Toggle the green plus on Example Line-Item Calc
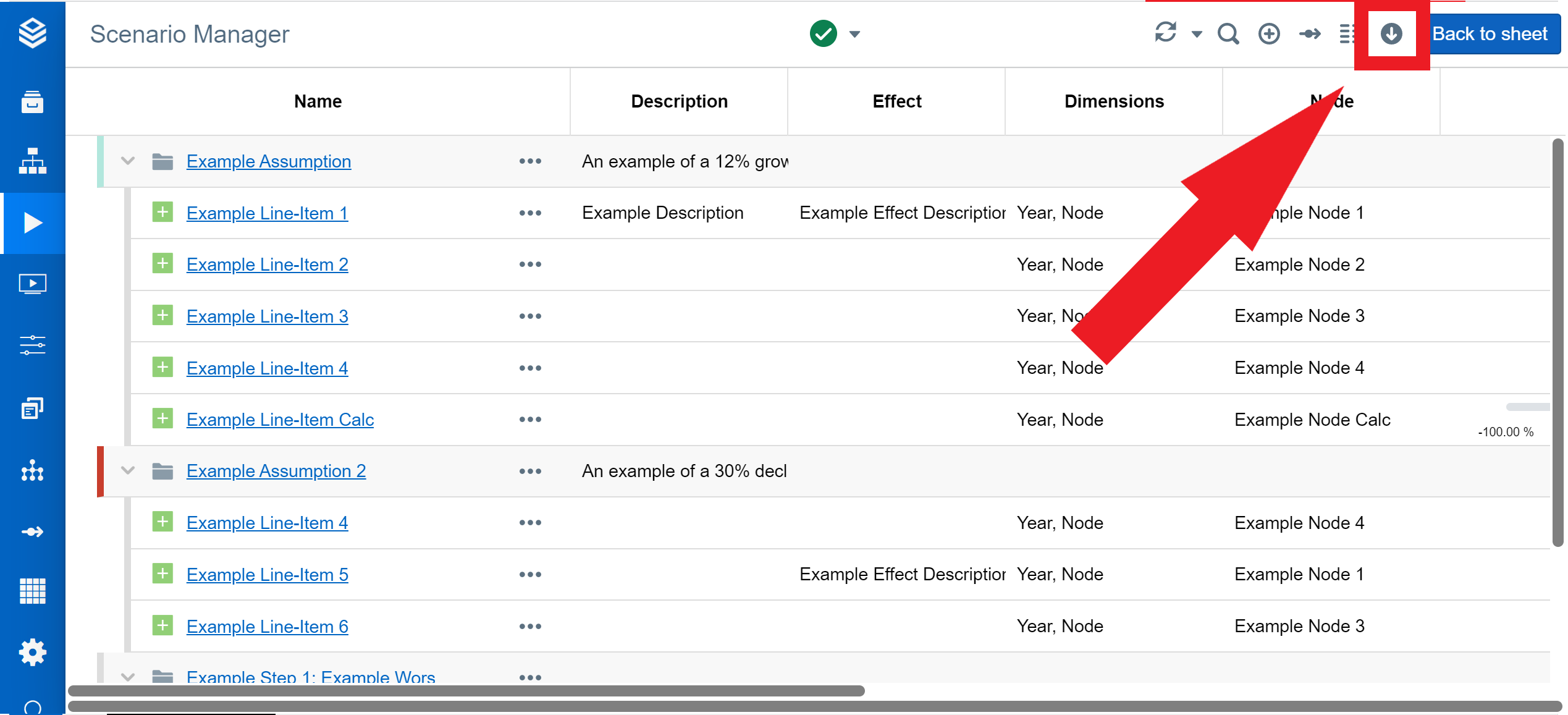This screenshot has height=715, width=1568. point(162,419)
